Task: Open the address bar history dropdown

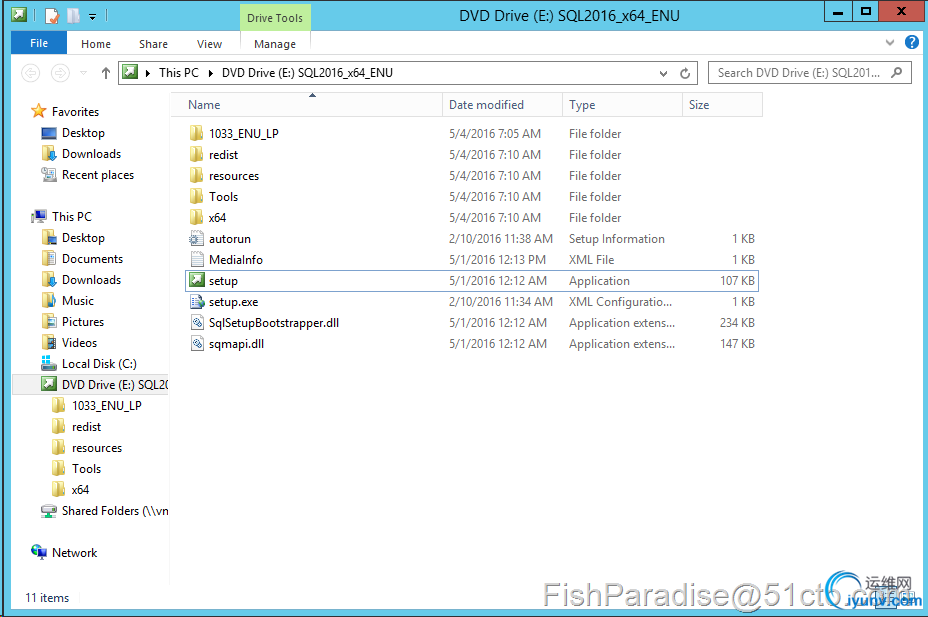Action: coord(663,73)
